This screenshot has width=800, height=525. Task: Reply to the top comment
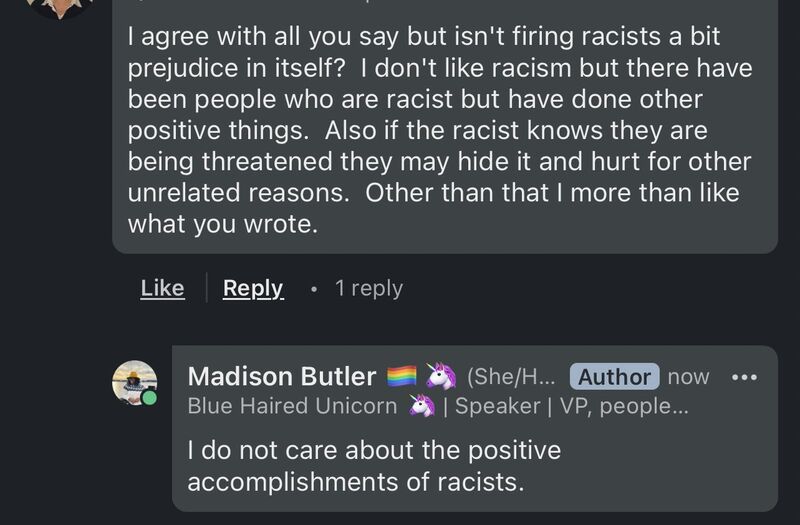pos(253,288)
